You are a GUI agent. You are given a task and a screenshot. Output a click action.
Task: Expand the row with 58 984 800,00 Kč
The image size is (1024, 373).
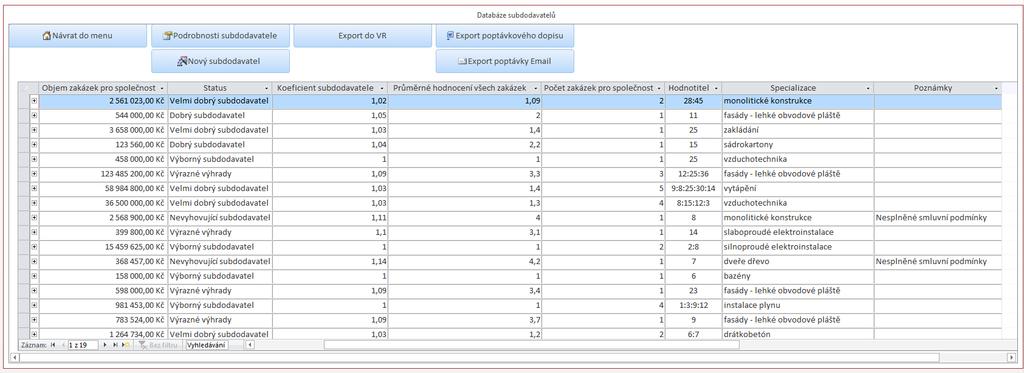(34, 188)
